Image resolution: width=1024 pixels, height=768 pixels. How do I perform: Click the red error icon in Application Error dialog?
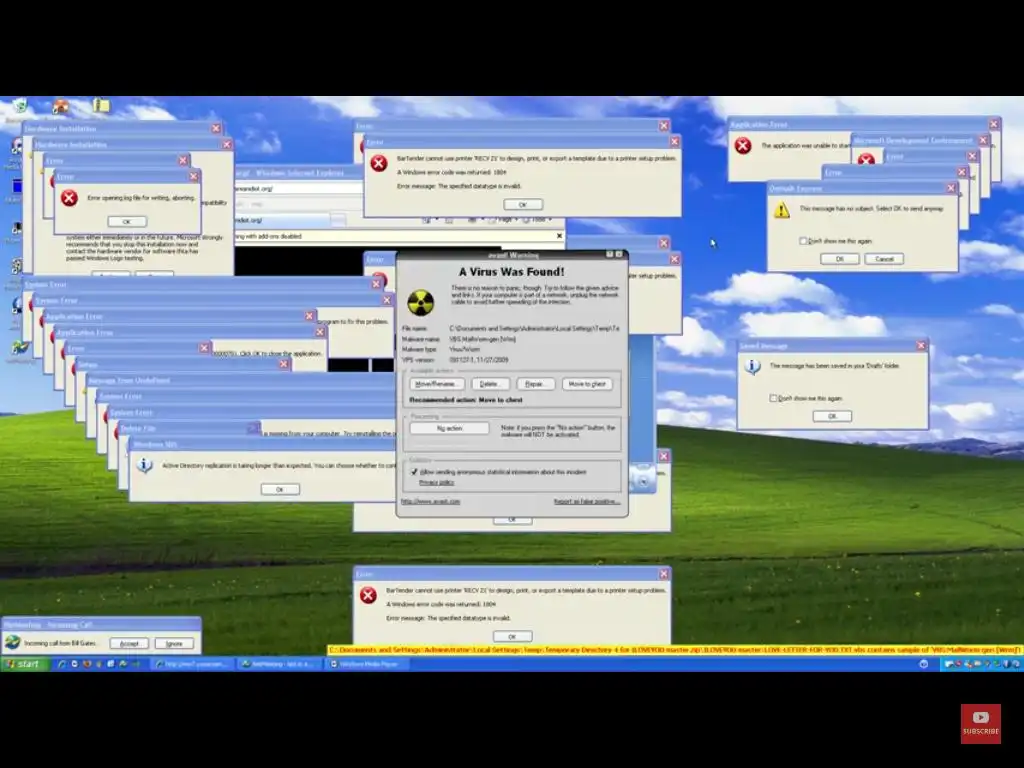(743, 146)
